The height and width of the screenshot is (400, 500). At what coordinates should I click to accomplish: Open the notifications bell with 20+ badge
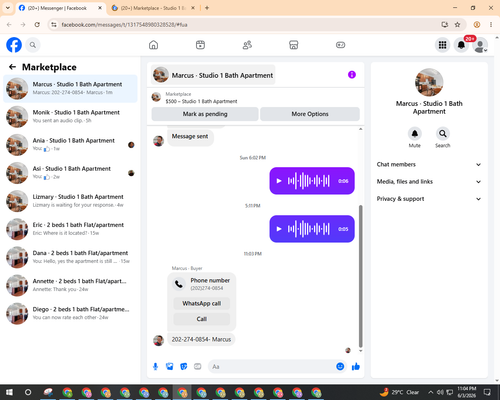pos(461,45)
